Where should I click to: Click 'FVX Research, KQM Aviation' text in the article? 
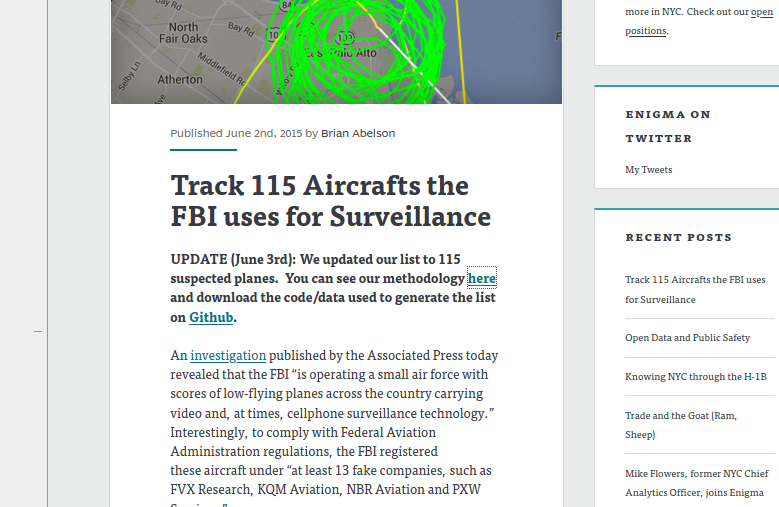(255, 490)
